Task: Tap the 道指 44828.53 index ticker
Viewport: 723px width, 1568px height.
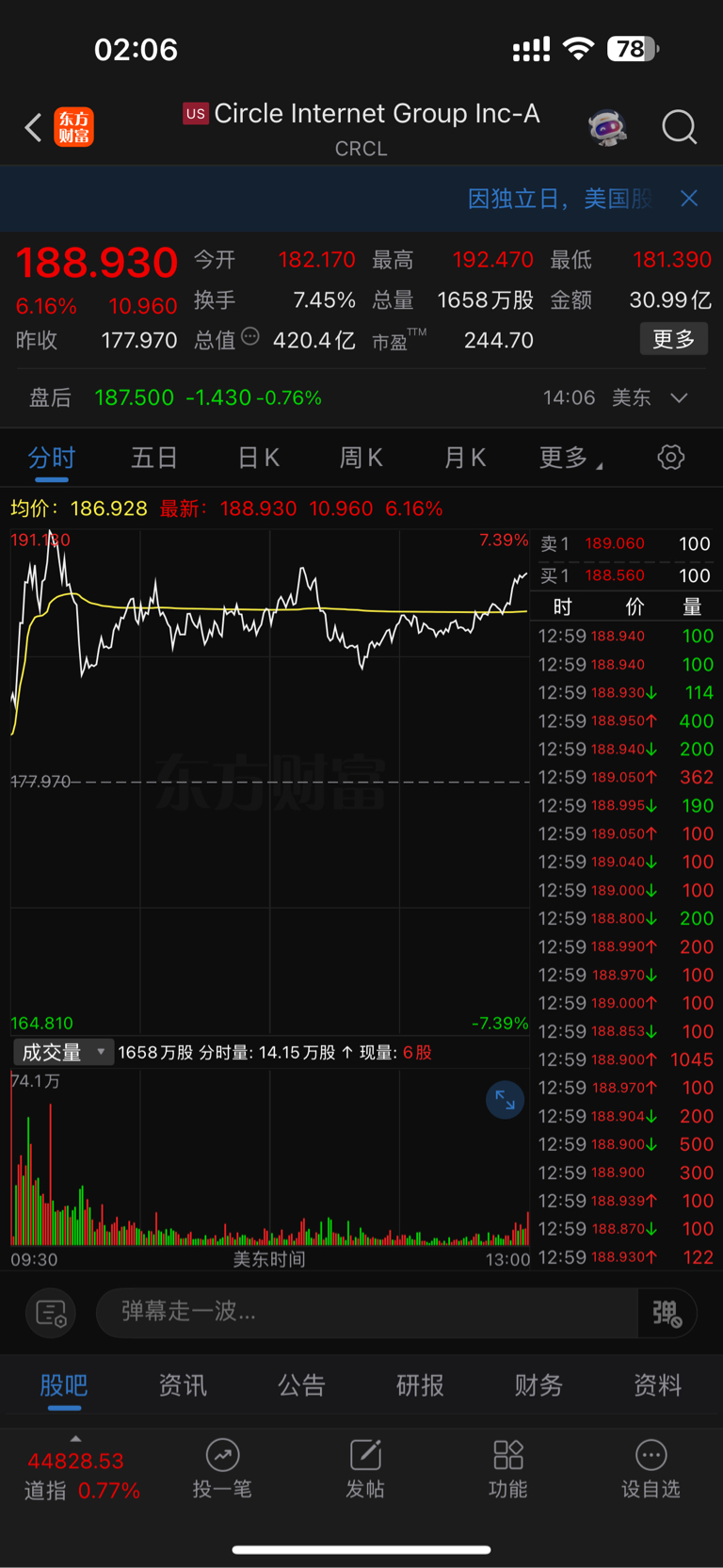Action: tap(82, 1476)
